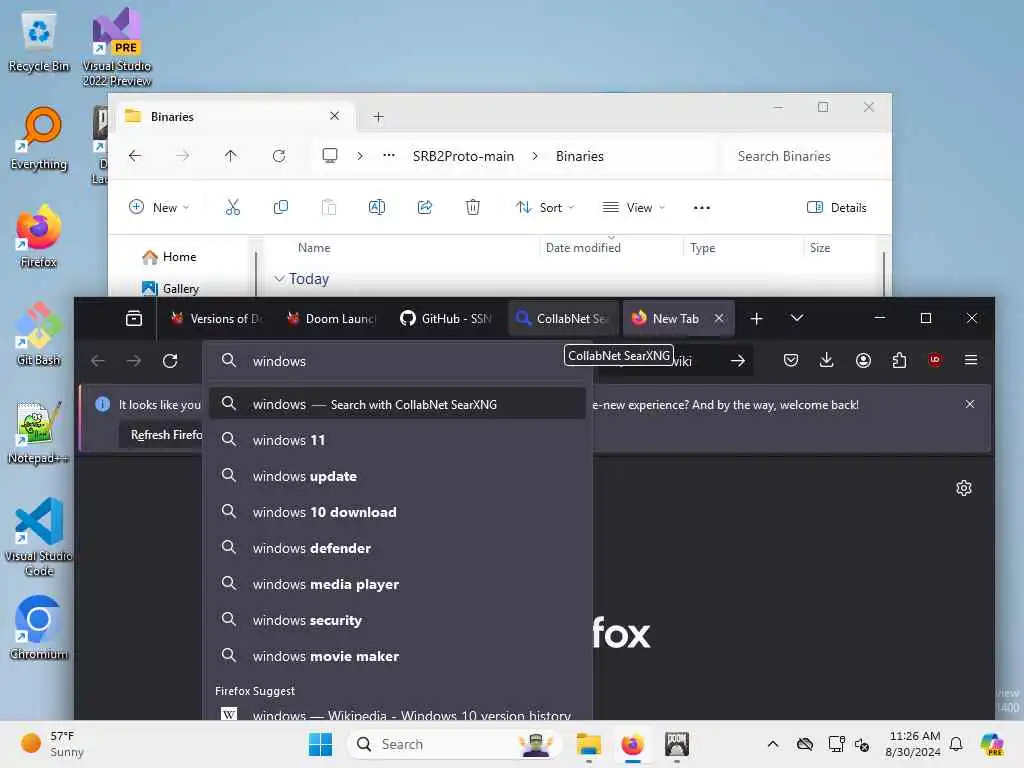Expand breadcrumb ellipsis in Explorer path

pos(389,156)
